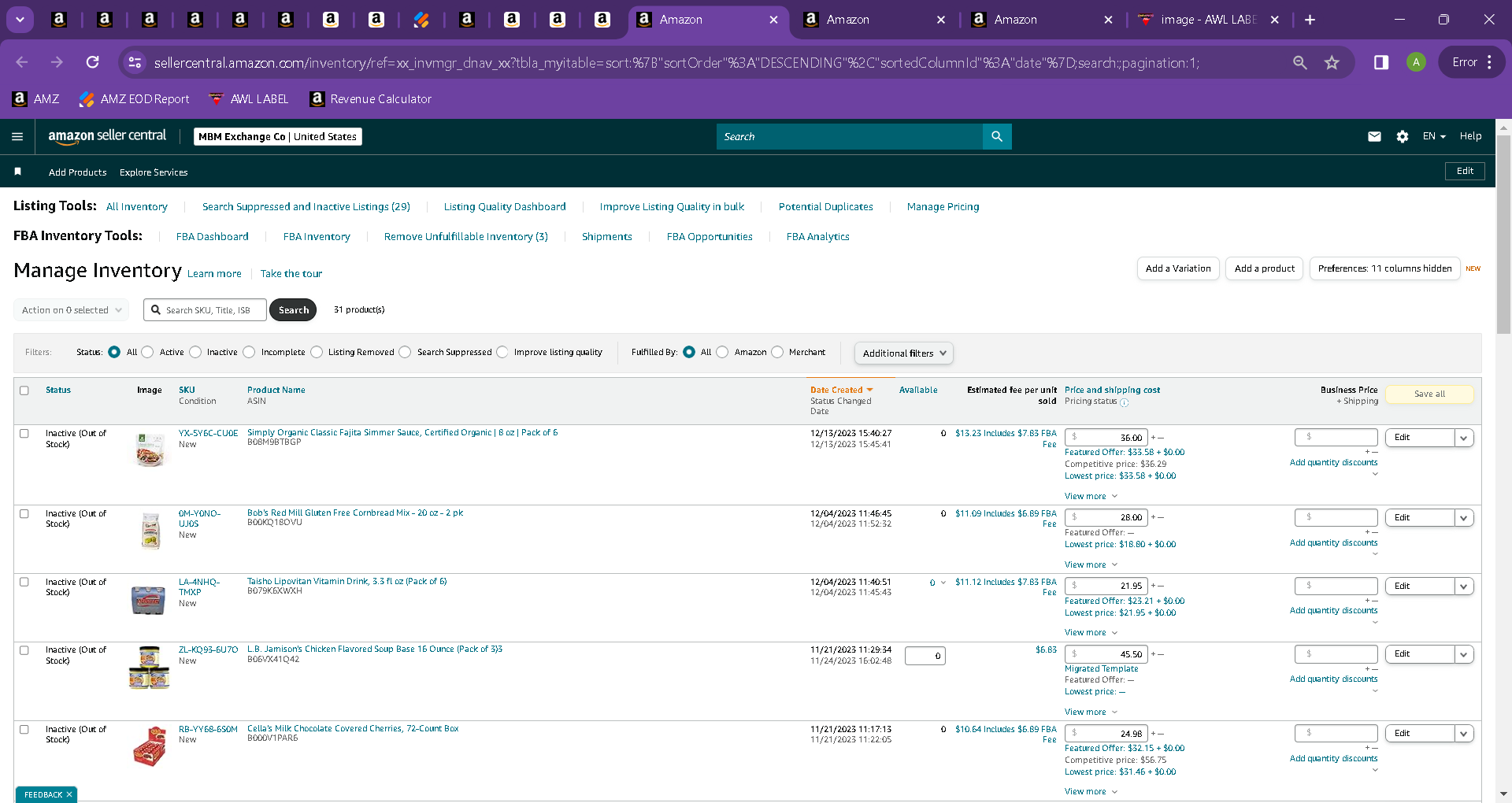Focus the Seller Central header search box
The width and height of the screenshot is (1512, 803).
[x=850, y=136]
